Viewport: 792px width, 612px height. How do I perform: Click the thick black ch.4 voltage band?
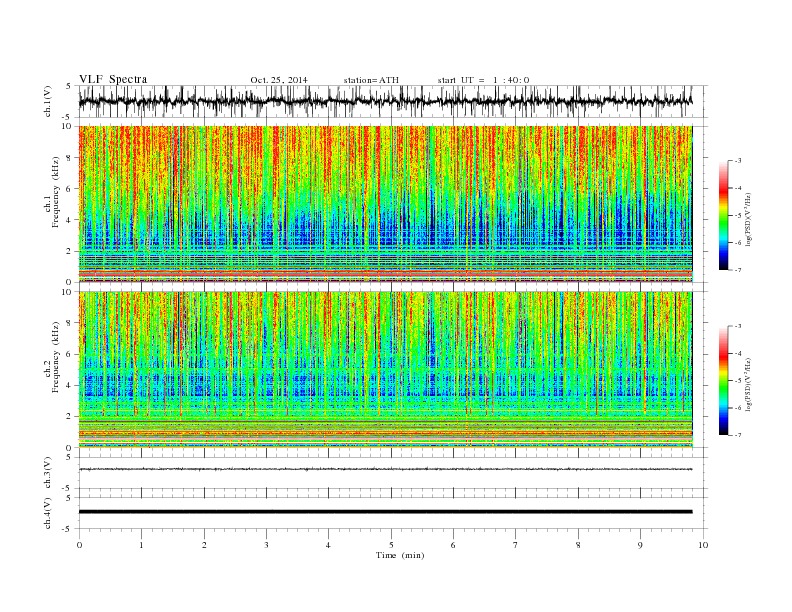pos(385,512)
